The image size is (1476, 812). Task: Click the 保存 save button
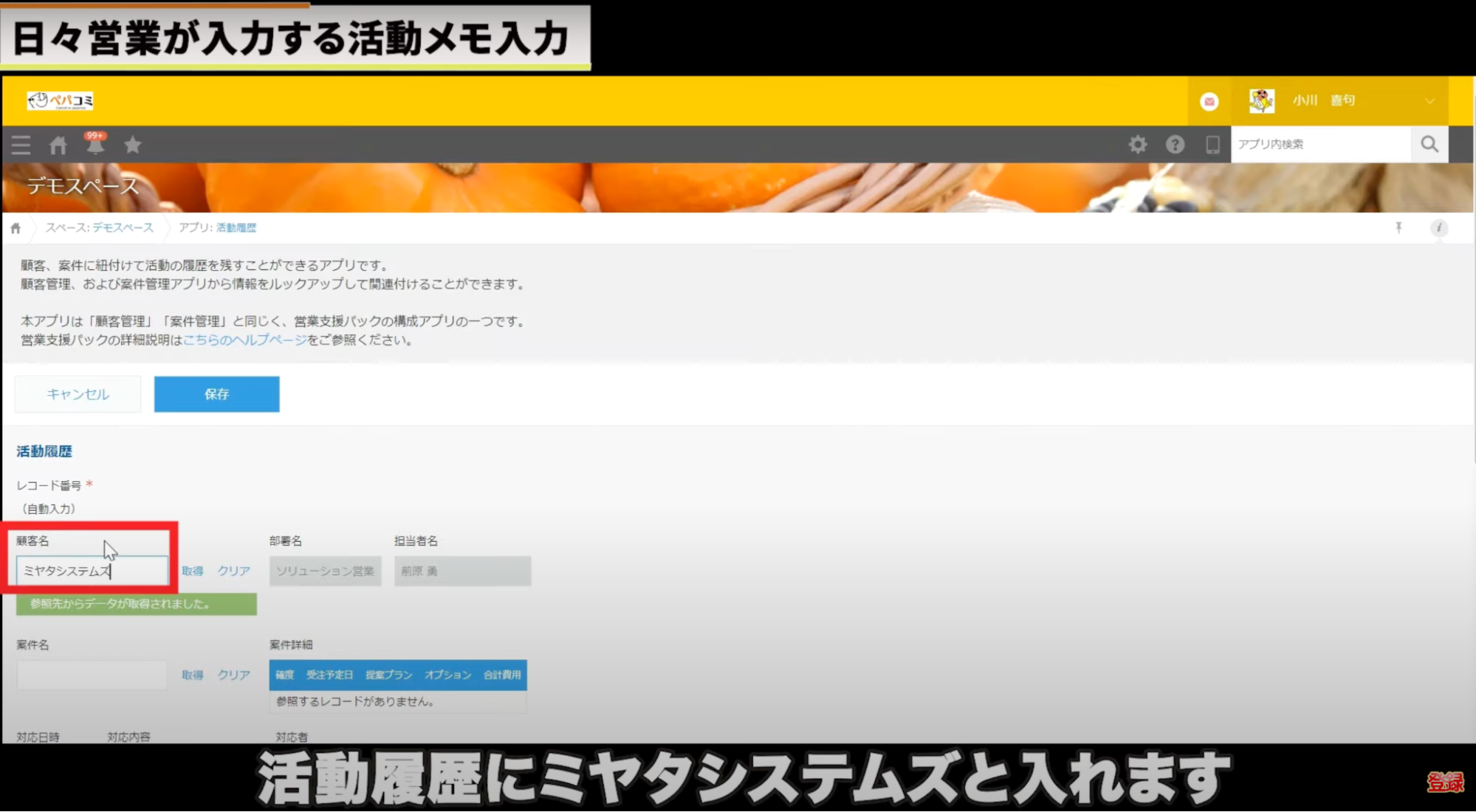tap(216, 394)
